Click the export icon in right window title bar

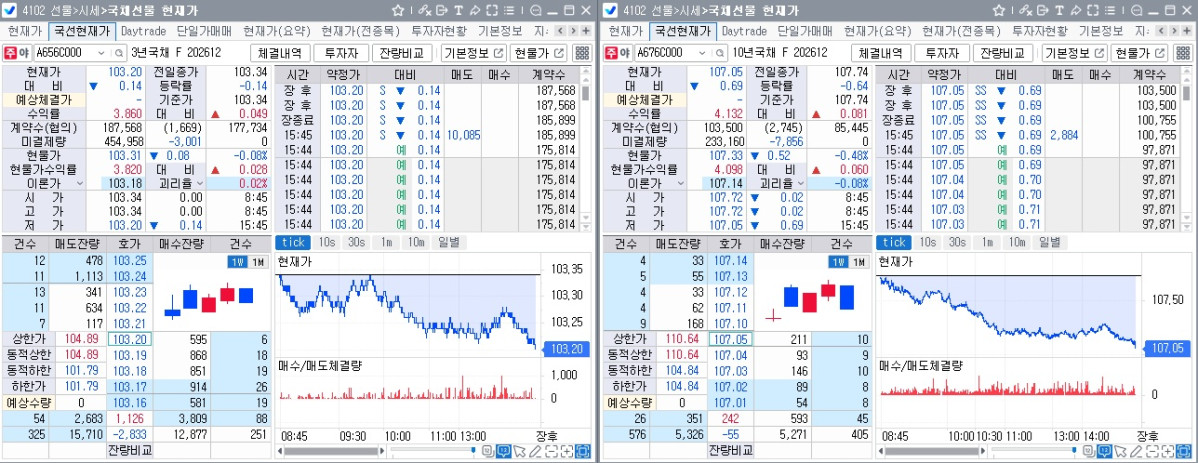pos(1042,10)
